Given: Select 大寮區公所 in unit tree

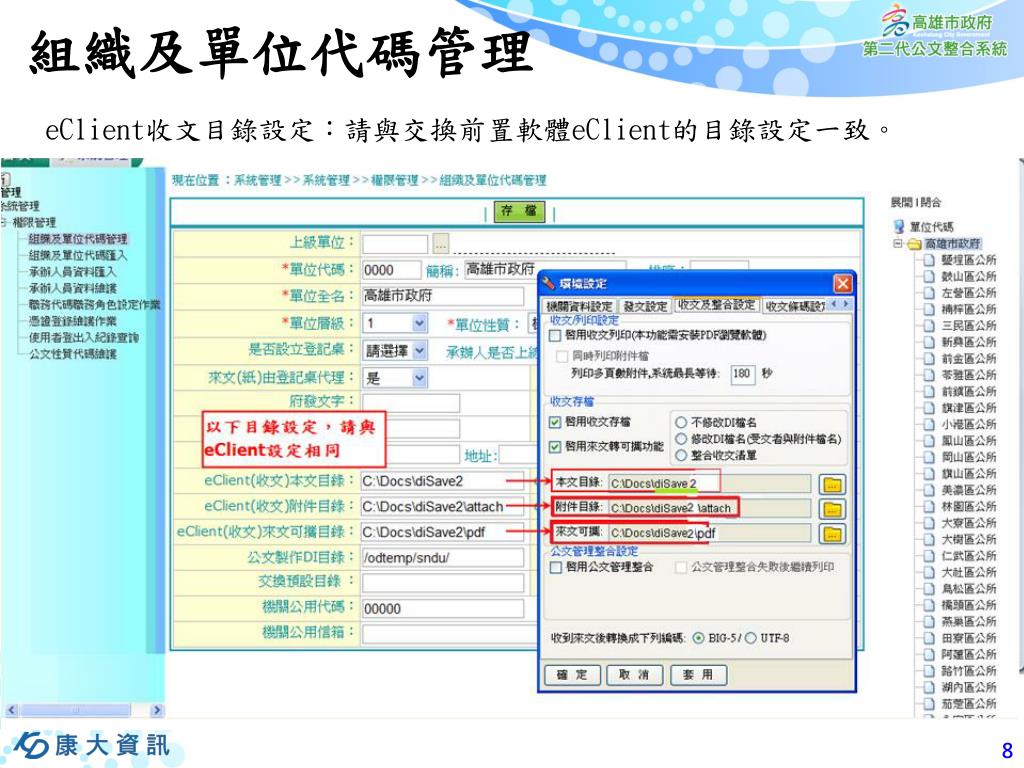Looking at the screenshot, I should (x=968, y=523).
